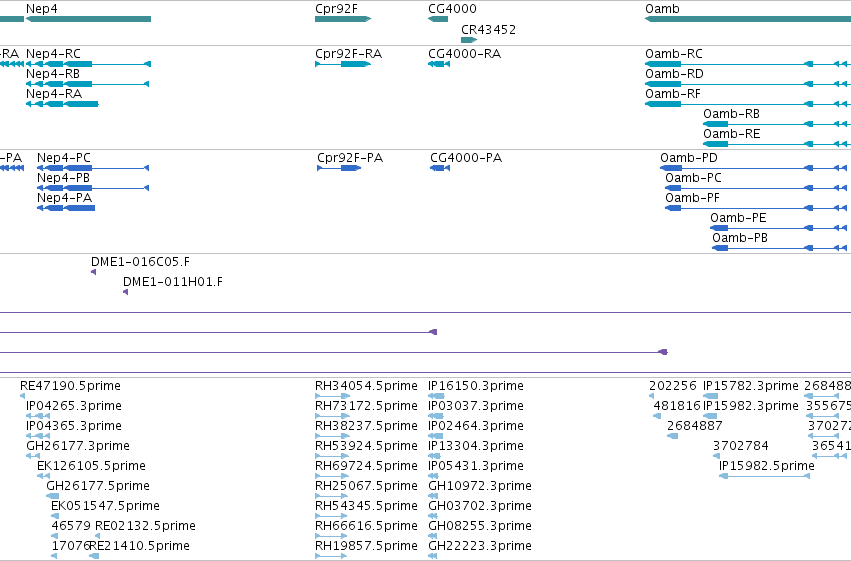
Task: Click the IP03037.3prime EST
Action: pyautogui.click(x=436, y=416)
